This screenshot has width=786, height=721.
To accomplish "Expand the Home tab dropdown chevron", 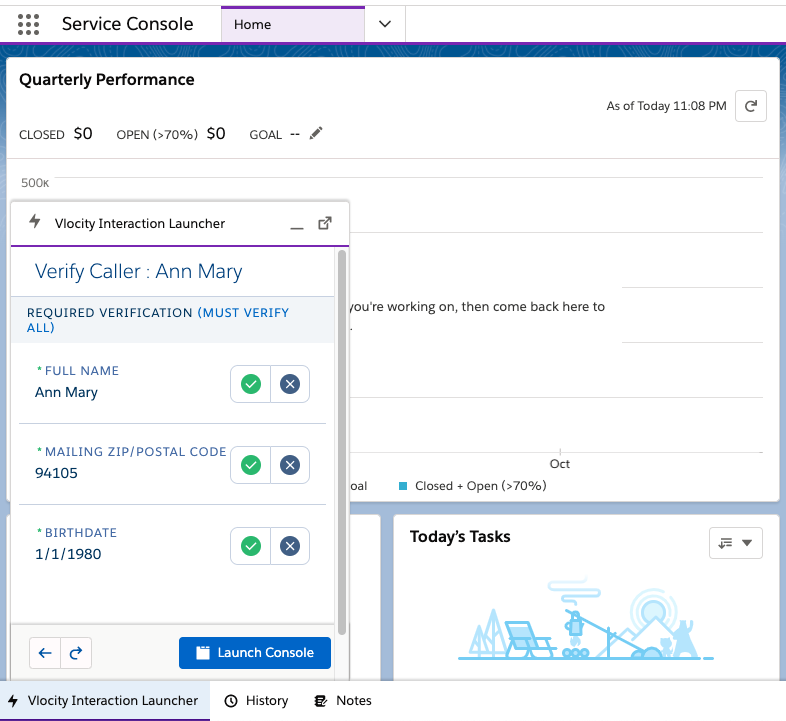I will [x=384, y=24].
